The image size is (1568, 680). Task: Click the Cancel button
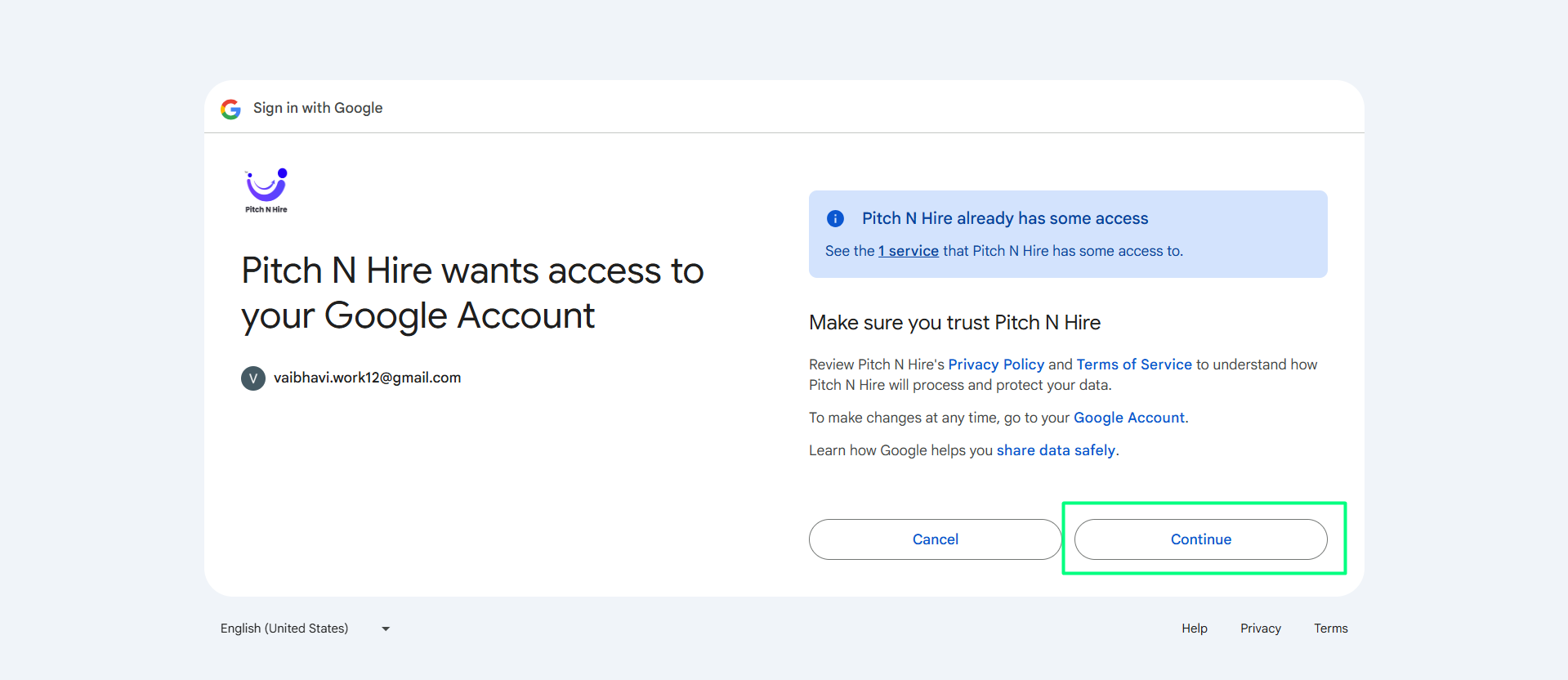click(x=935, y=539)
